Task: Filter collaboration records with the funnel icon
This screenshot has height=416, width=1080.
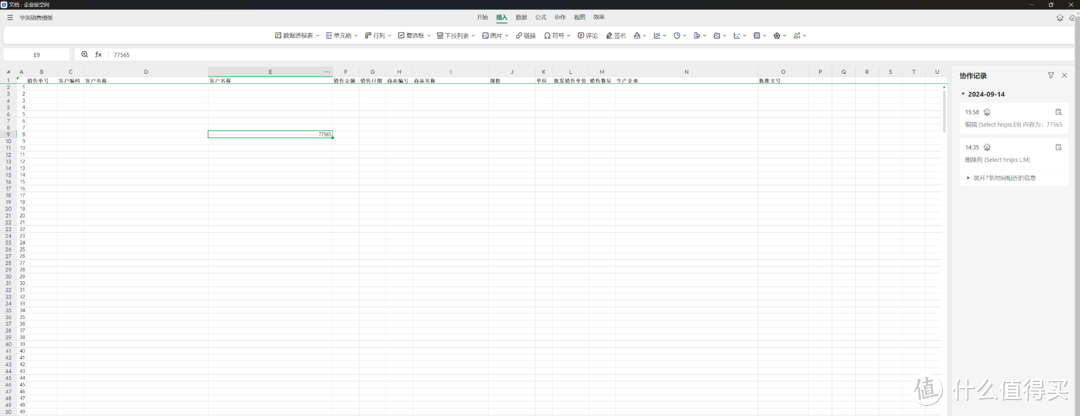Action: 1050,75
